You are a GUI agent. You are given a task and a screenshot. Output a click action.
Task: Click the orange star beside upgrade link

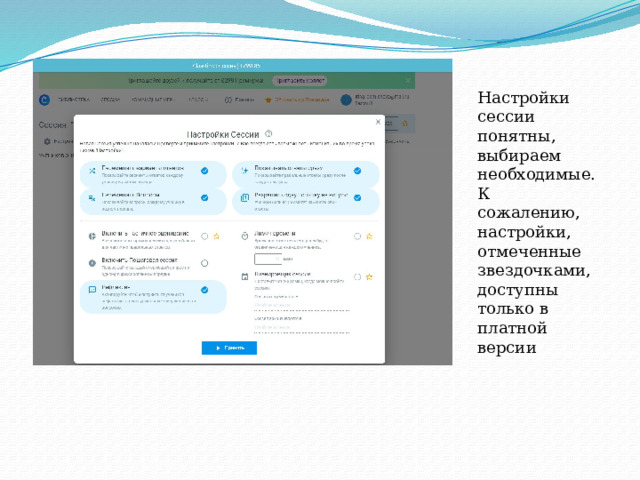pyautogui.click(x=268, y=100)
